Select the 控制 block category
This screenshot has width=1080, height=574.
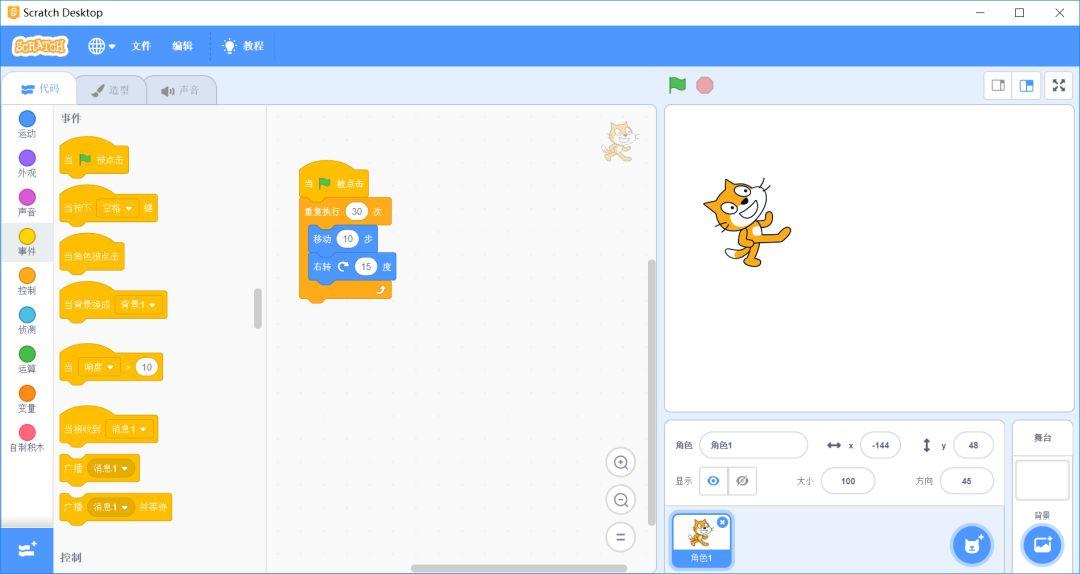point(27,282)
